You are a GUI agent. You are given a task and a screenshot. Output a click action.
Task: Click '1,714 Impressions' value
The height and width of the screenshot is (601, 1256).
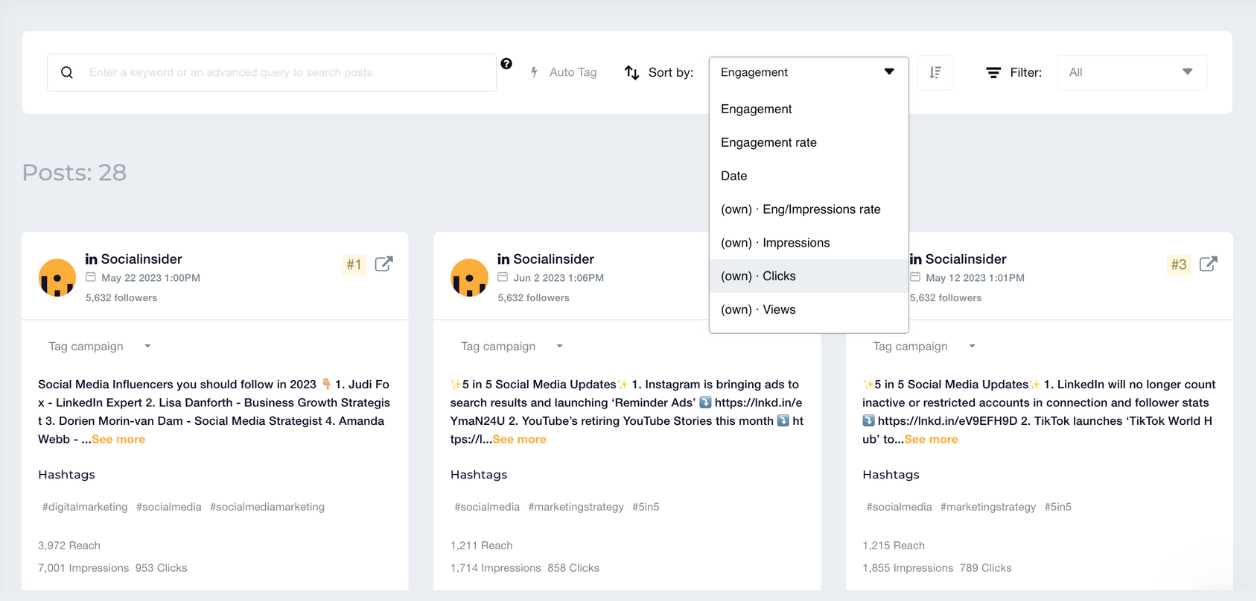pyautogui.click(x=496, y=568)
